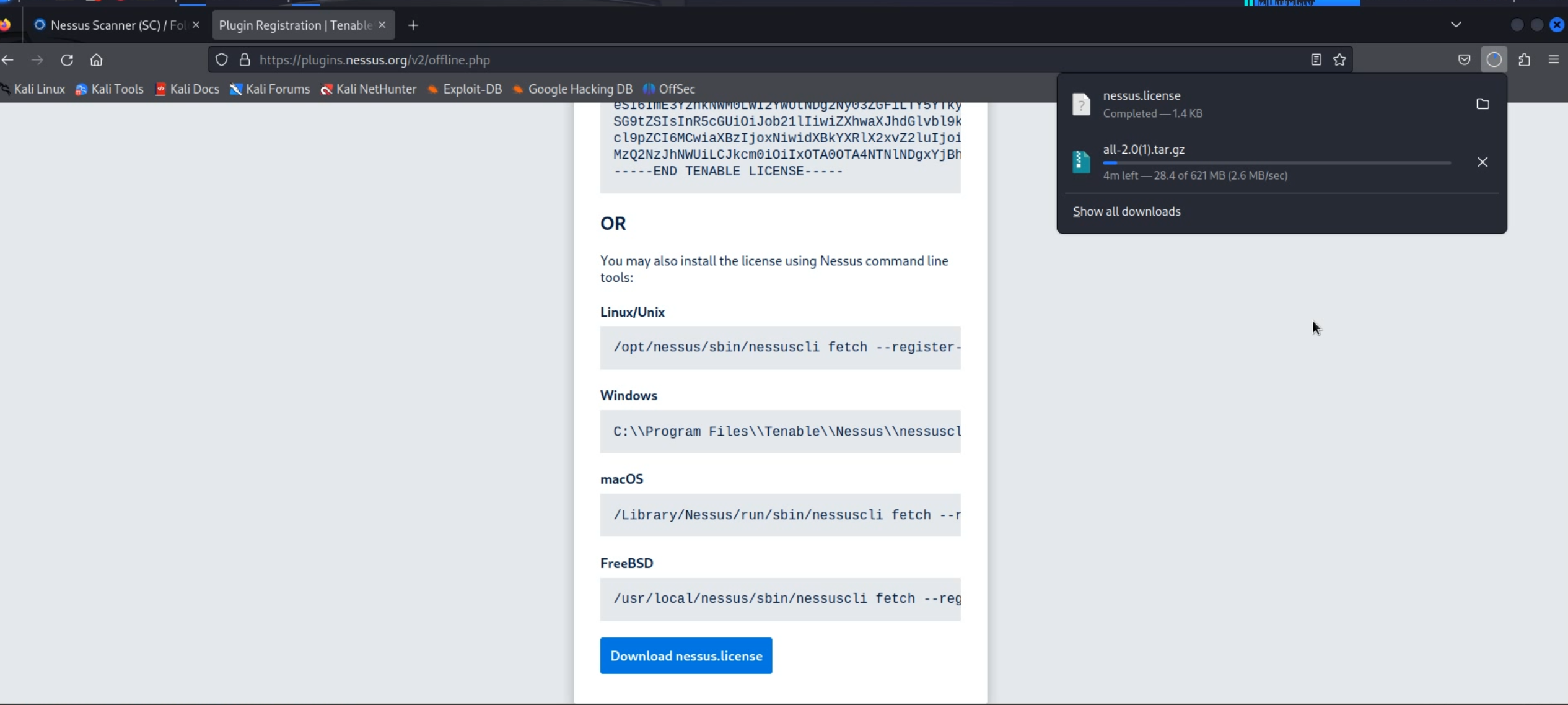
Task: Cancel the all-2.0(1).tar.gz download
Action: 1482,162
